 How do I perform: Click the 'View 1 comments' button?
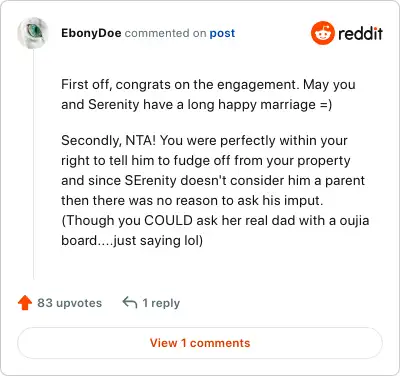click(200, 343)
